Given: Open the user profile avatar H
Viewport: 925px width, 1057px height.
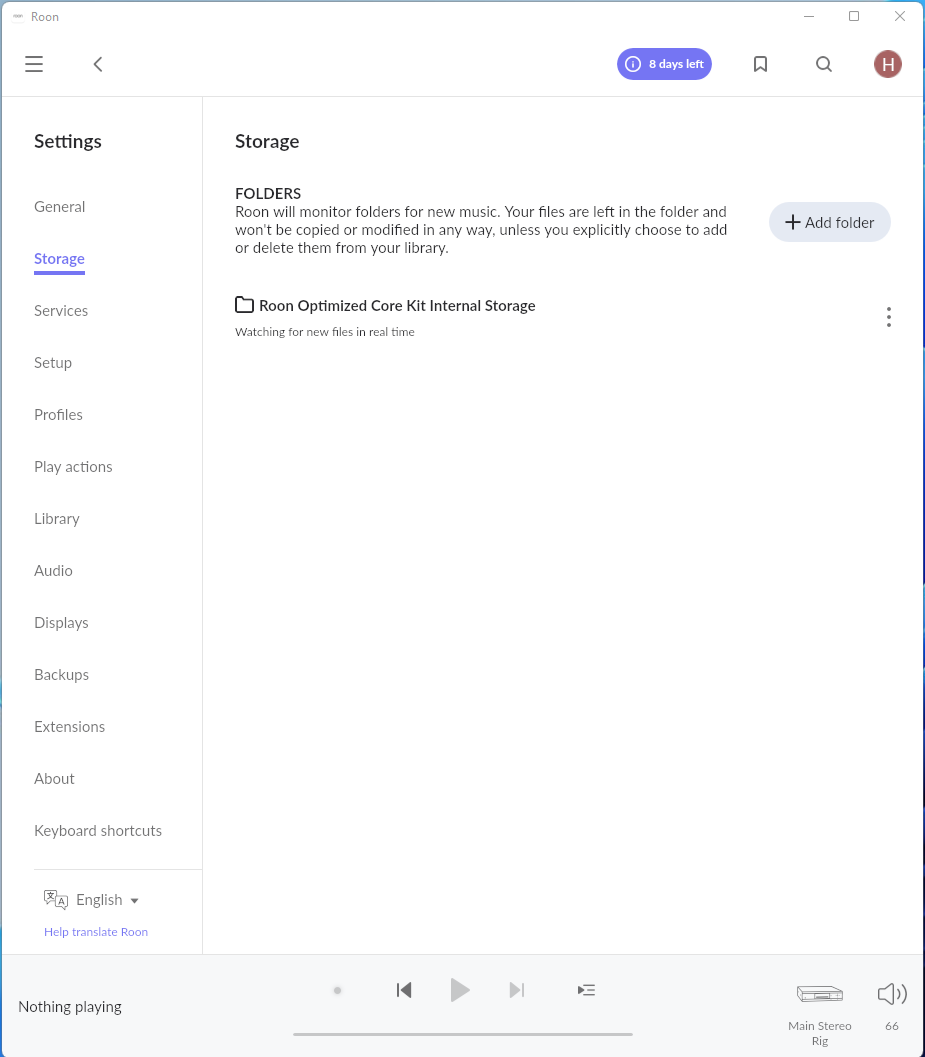Looking at the screenshot, I should coord(887,64).
